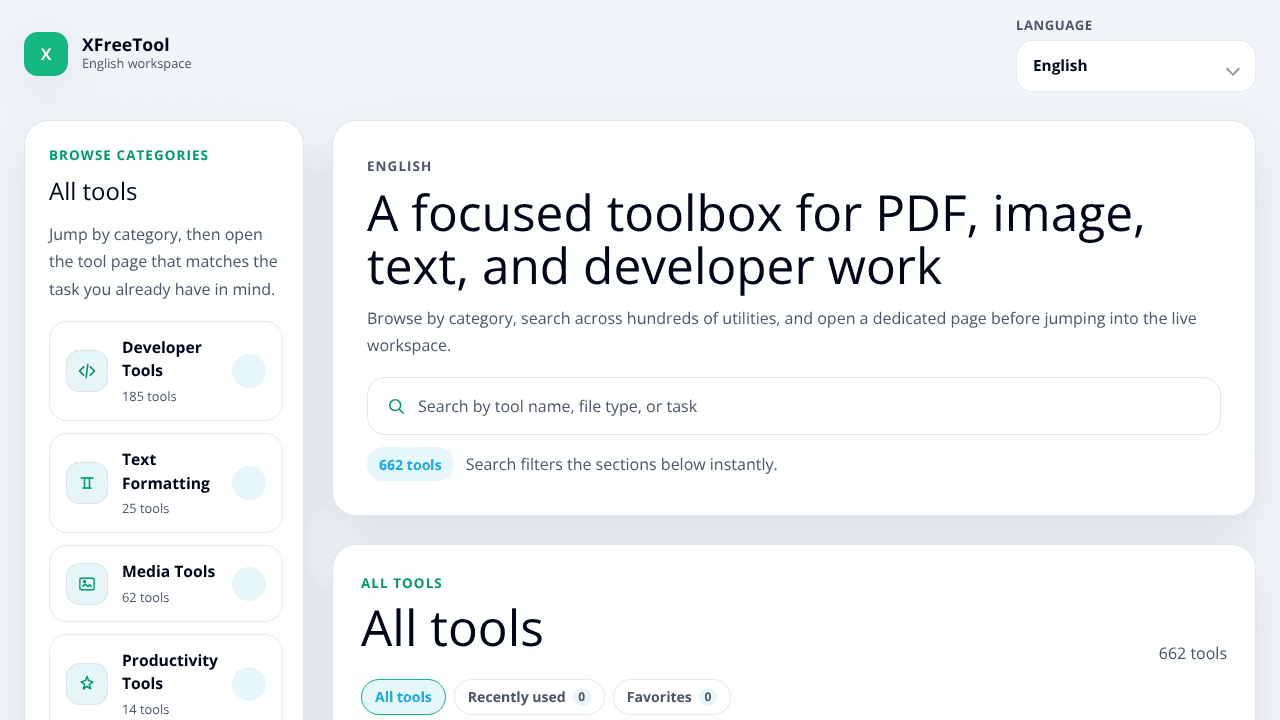Image resolution: width=1280 pixels, height=720 pixels.
Task: Click the Media Tools image icon
Action: coord(87,584)
